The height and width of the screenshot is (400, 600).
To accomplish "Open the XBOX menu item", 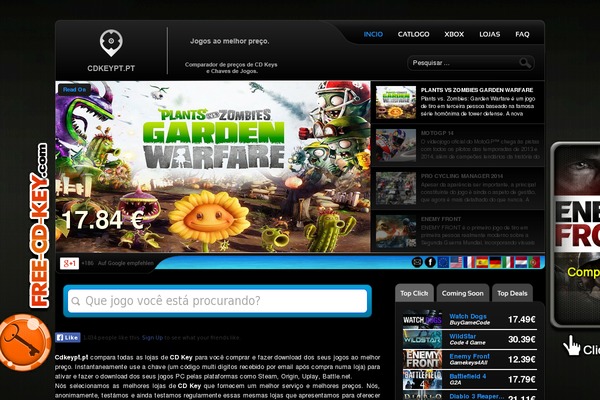I will pos(454,34).
